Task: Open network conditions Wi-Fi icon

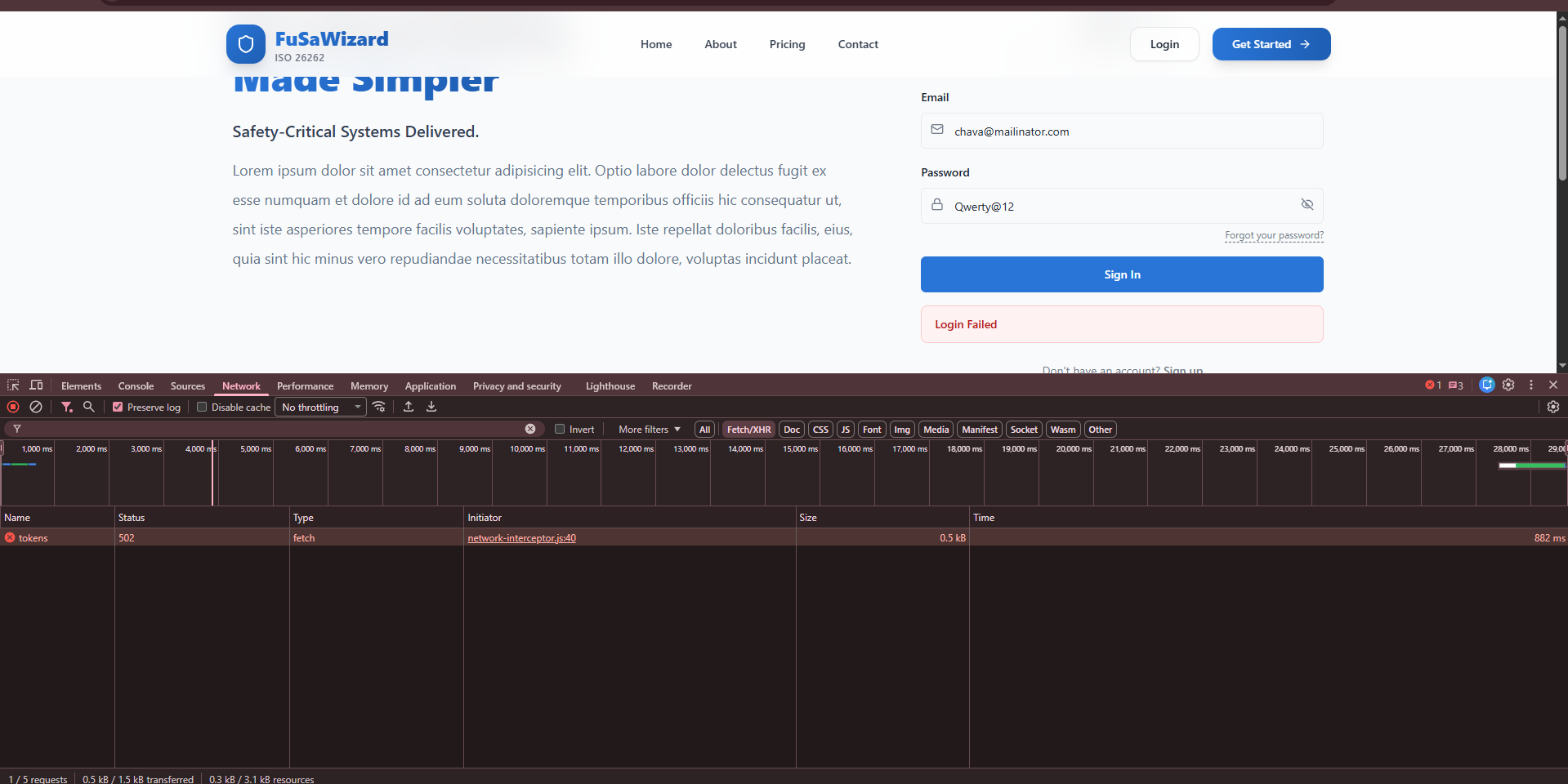Action: (x=379, y=407)
